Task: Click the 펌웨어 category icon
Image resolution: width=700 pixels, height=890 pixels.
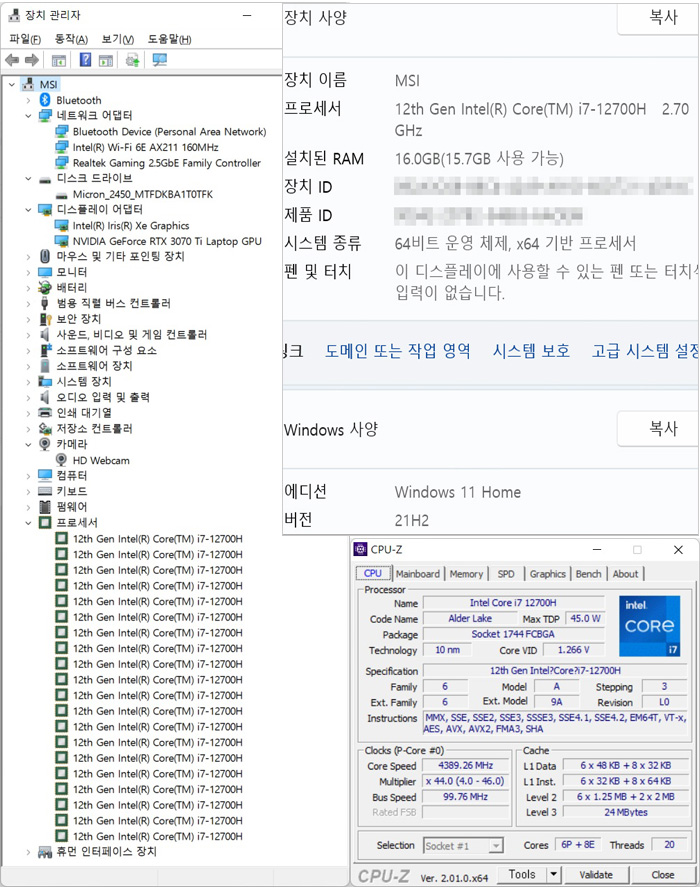Action: click(45, 506)
